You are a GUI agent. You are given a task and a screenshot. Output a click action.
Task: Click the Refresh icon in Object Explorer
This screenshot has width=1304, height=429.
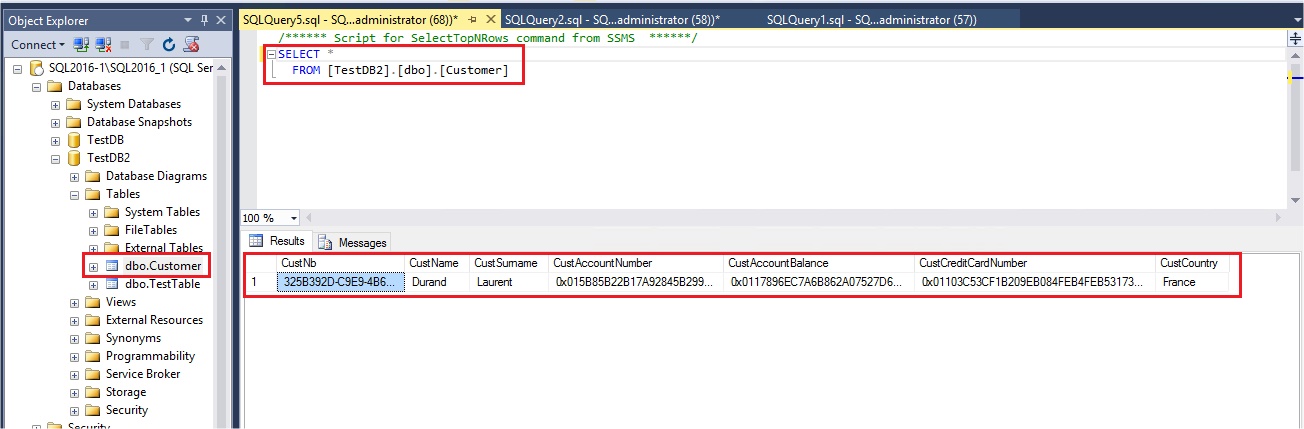(x=169, y=45)
